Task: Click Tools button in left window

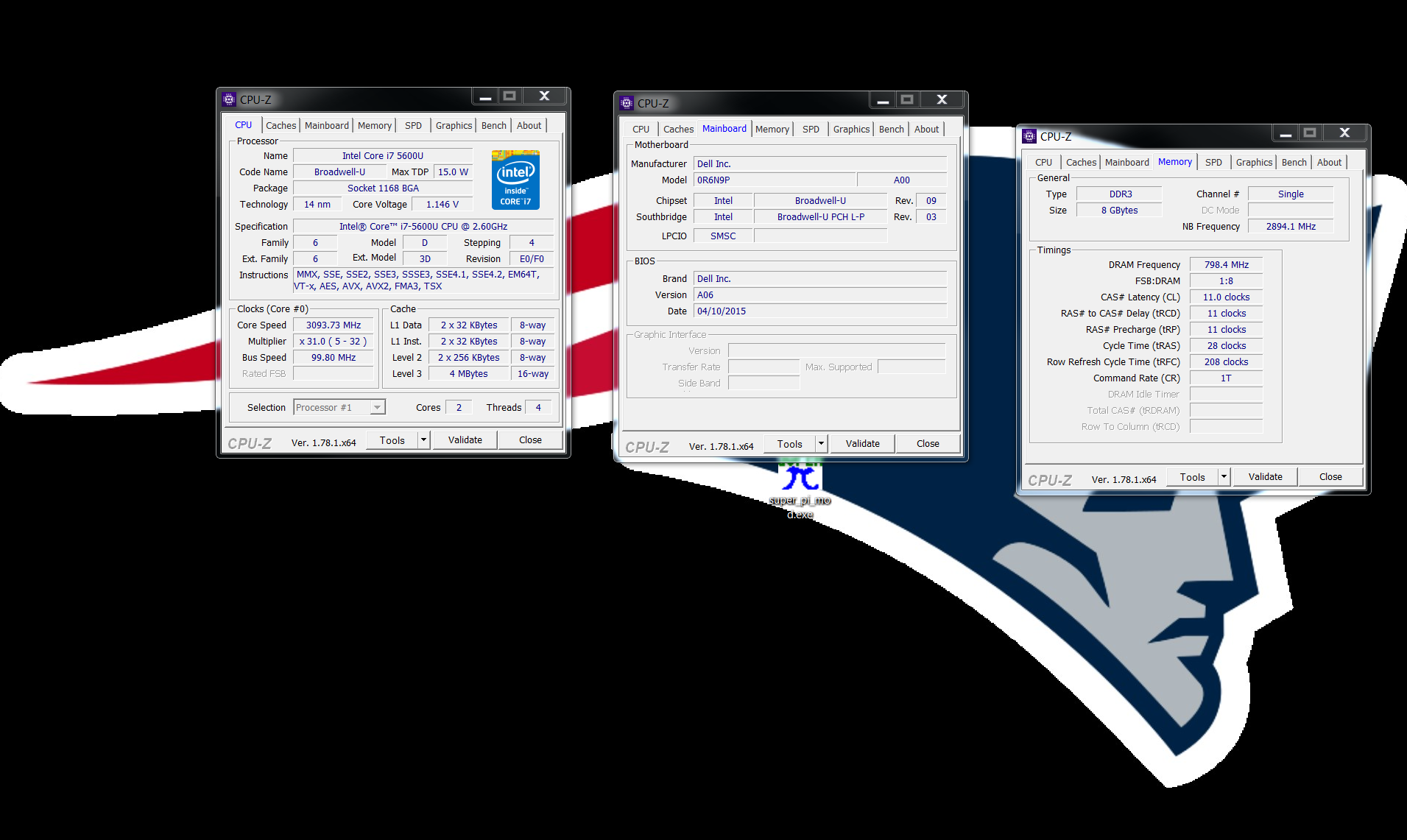Action: pos(392,440)
